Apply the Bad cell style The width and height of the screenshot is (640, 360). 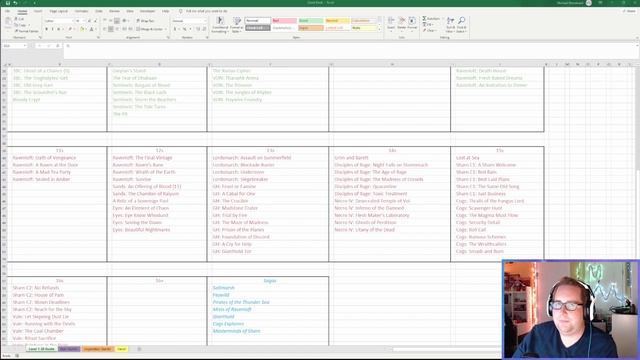pyautogui.click(x=284, y=20)
